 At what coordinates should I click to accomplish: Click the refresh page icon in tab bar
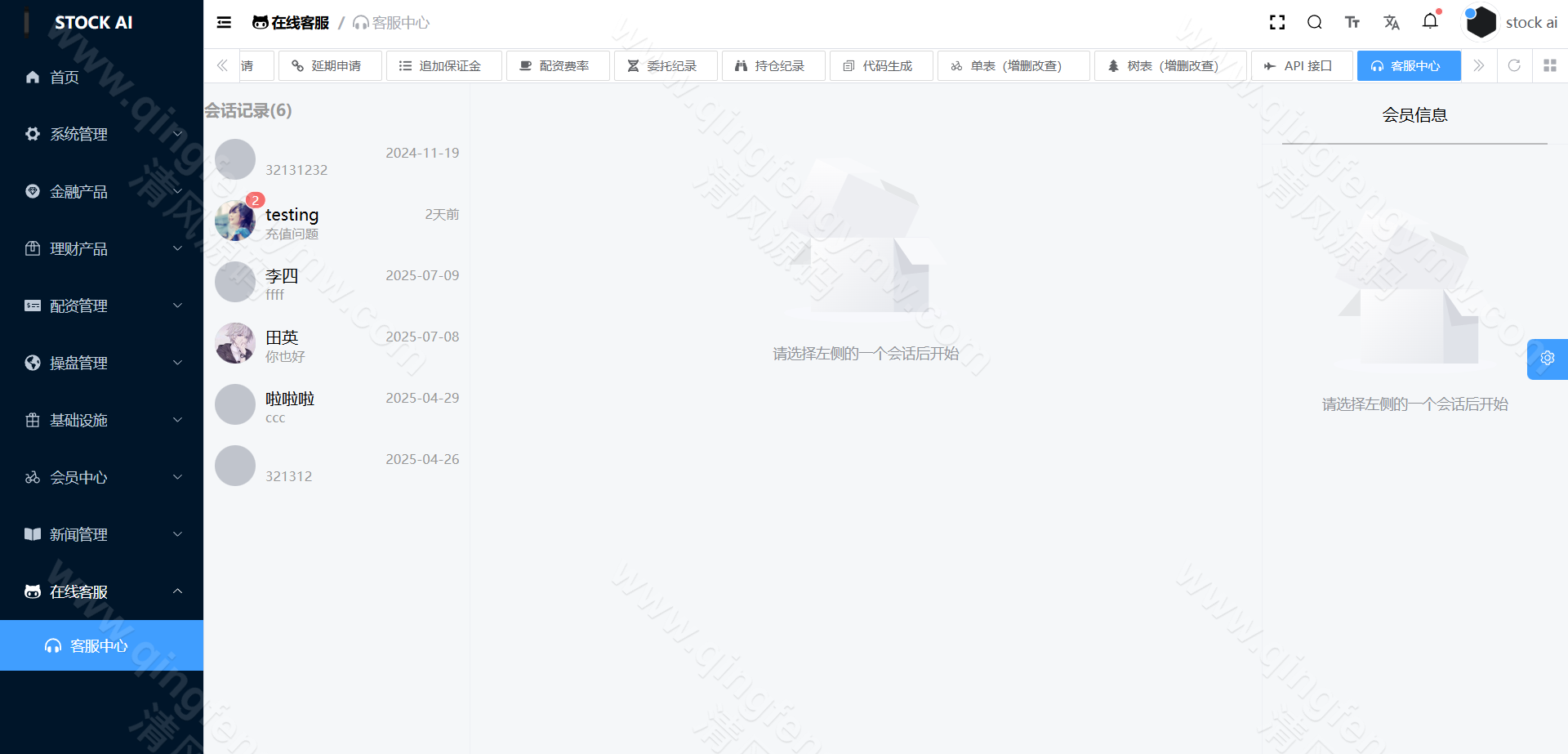(1514, 65)
